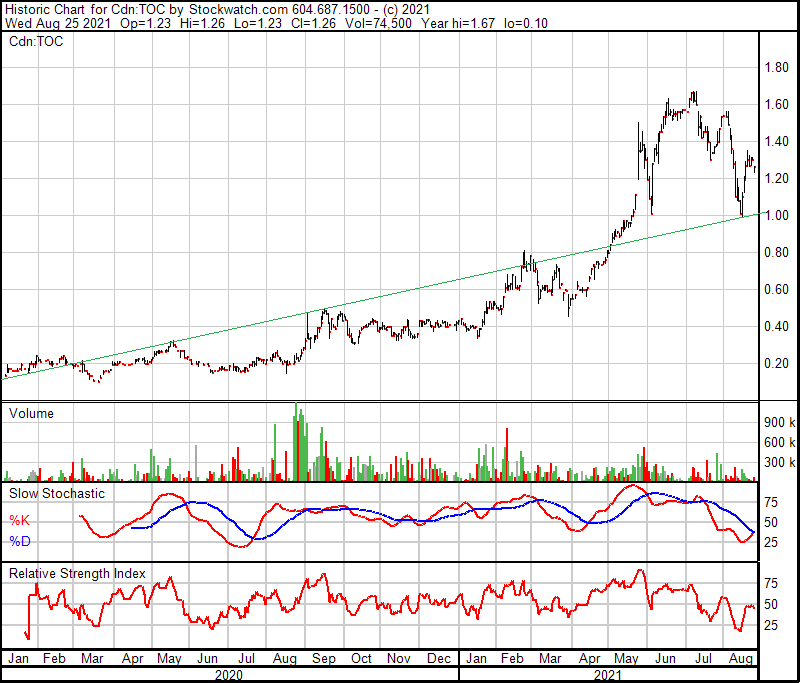
Task: Click the %D legend label
Action: (x=20, y=541)
